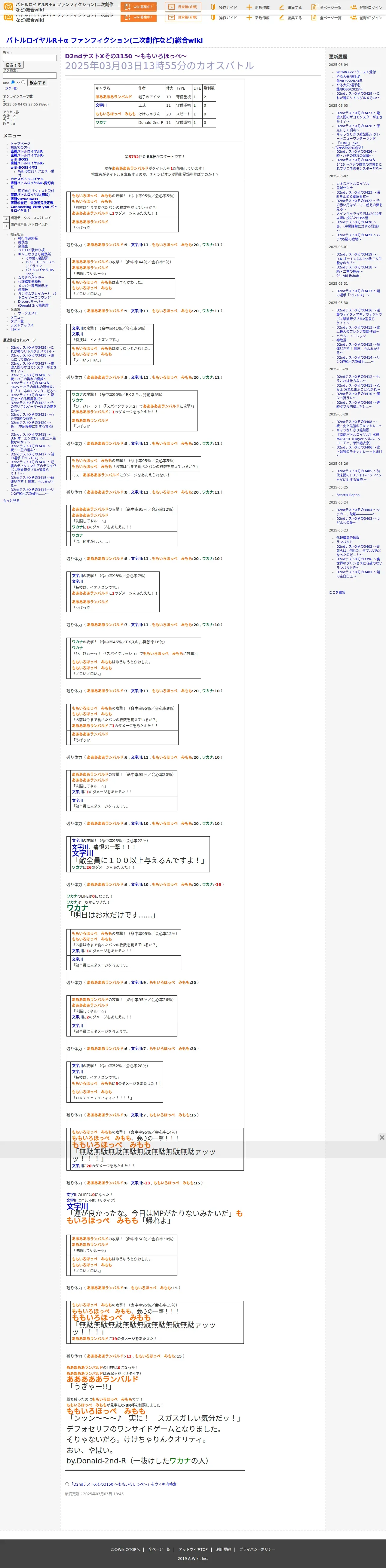
Task: Open Beatrix Repha in the update history
Action: click(x=348, y=495)
